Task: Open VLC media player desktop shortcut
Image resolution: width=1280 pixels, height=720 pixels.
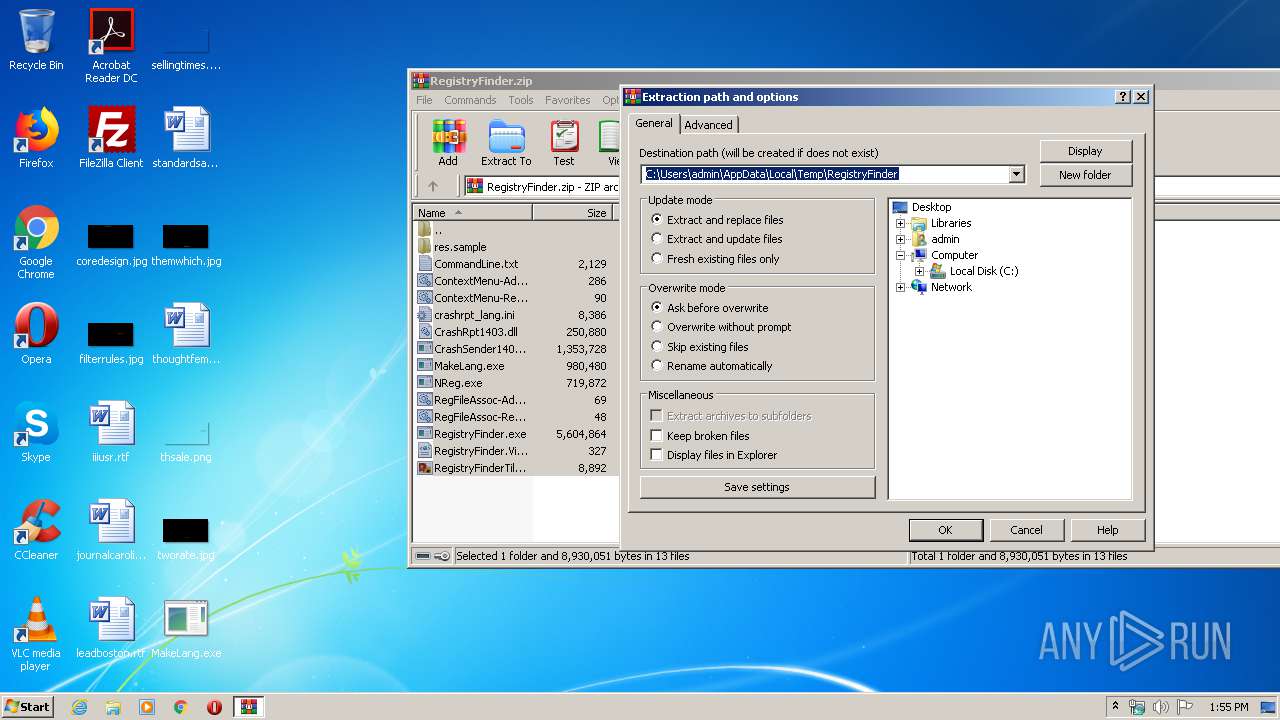Action: coord(36,634)
